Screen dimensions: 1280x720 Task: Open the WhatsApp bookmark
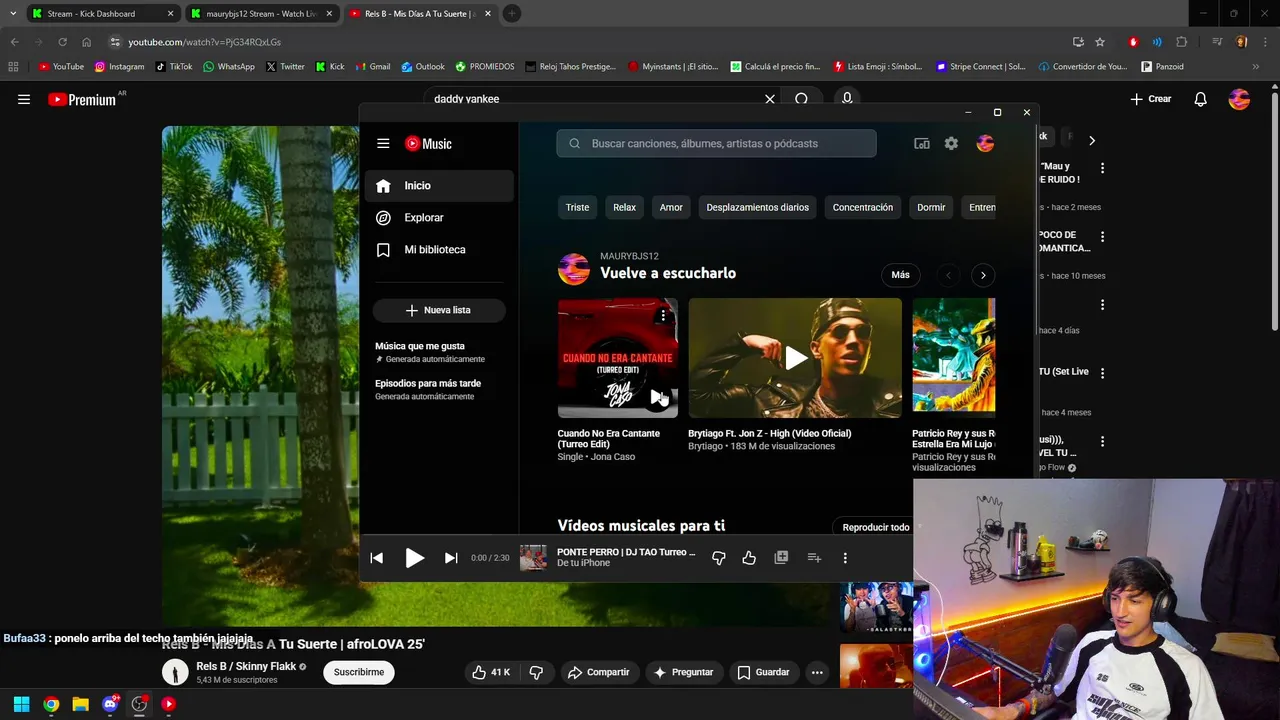point(228,67)
